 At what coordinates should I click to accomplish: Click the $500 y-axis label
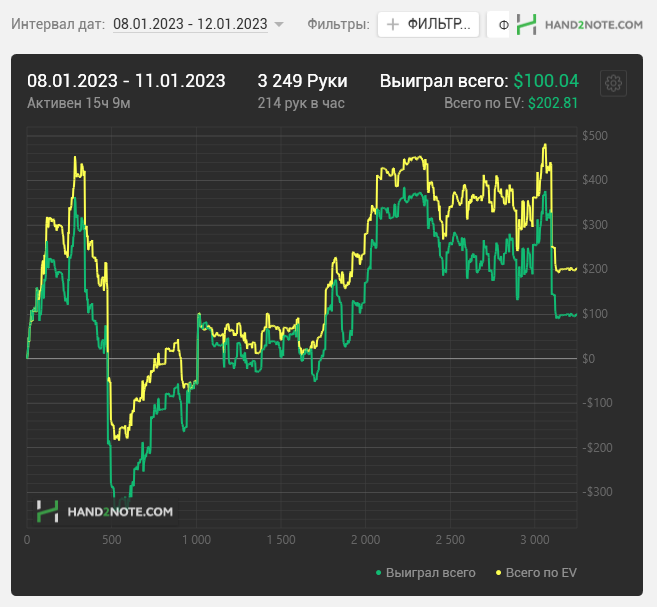click(595, 136)
